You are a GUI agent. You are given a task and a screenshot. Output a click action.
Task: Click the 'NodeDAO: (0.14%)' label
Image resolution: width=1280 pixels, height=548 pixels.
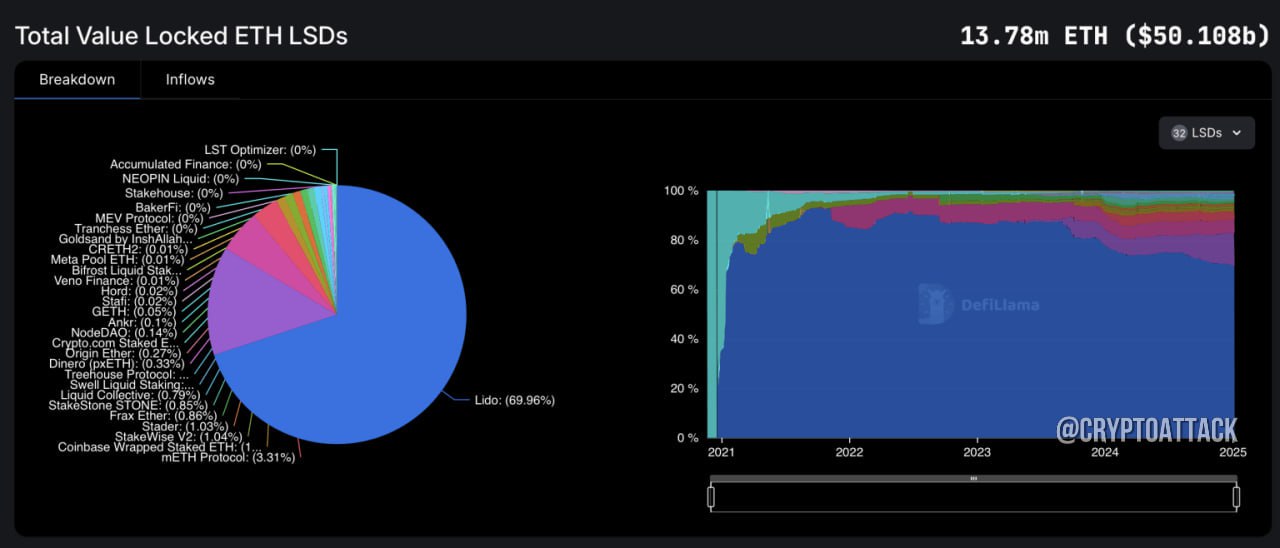pyautogui.click(x=124, y=332)
